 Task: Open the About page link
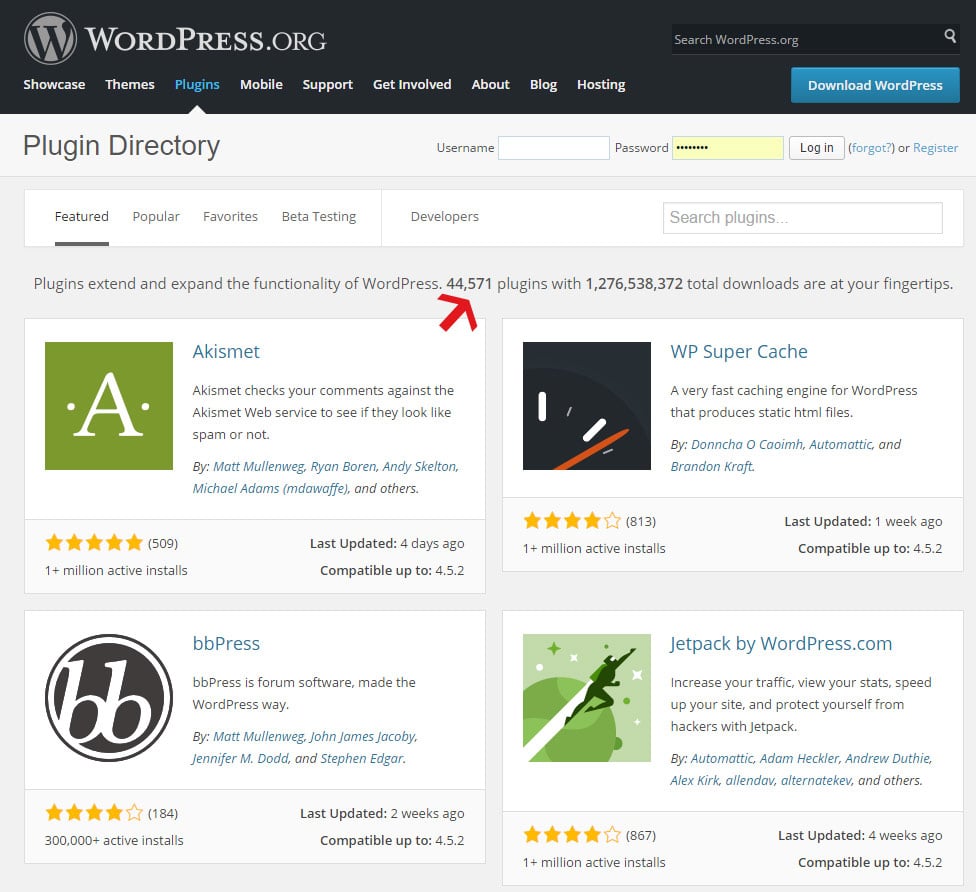pyautogui.click(x=490, y=85)
